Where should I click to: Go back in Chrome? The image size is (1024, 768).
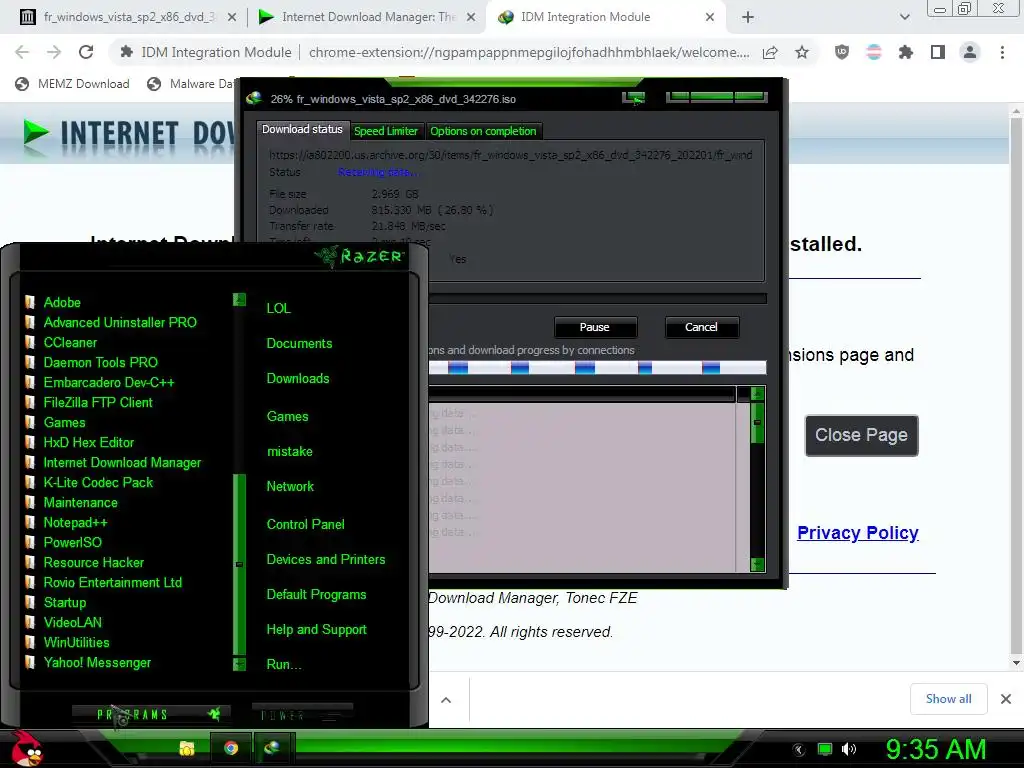pyautogui.click(x=22, y=52)
